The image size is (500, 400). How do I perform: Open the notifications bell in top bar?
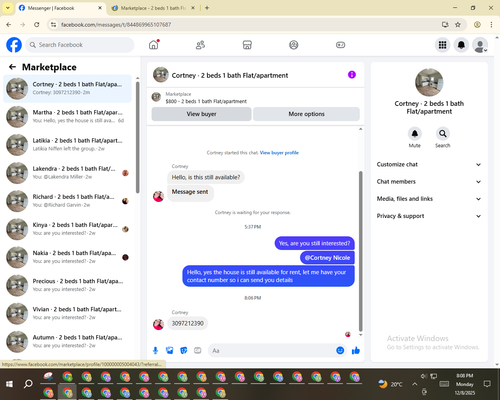click(461, 45)
